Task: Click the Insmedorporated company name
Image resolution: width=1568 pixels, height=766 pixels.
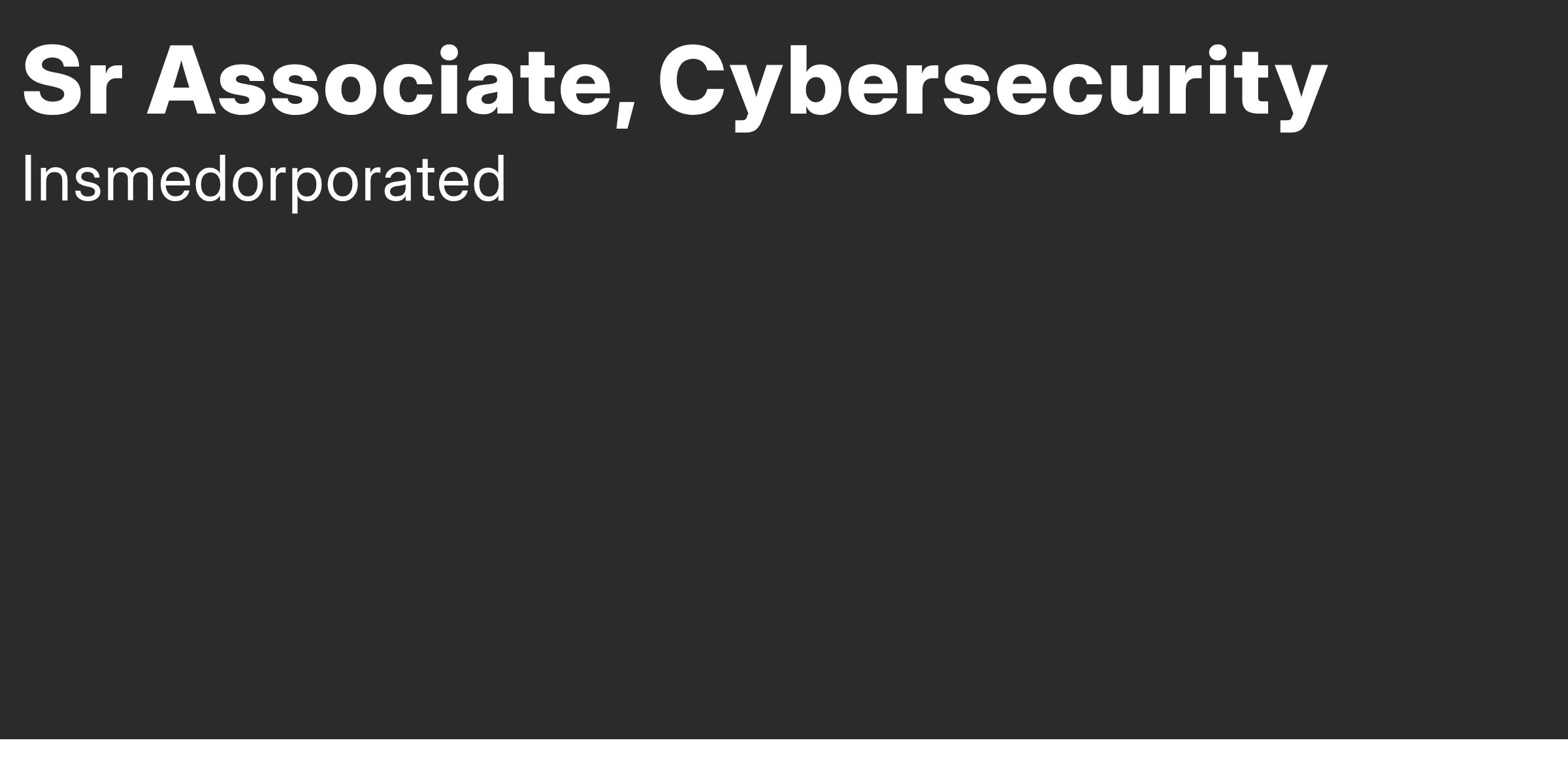Action: click(263, 180)
